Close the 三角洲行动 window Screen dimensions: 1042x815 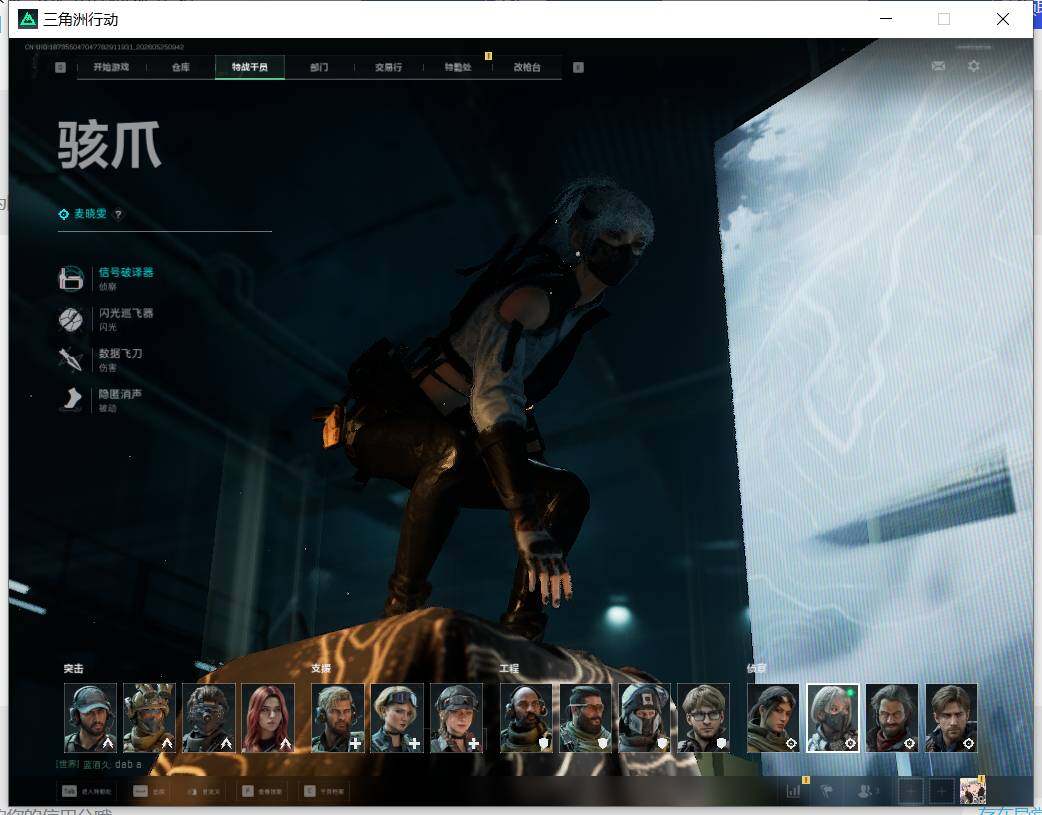(1003, 19)
